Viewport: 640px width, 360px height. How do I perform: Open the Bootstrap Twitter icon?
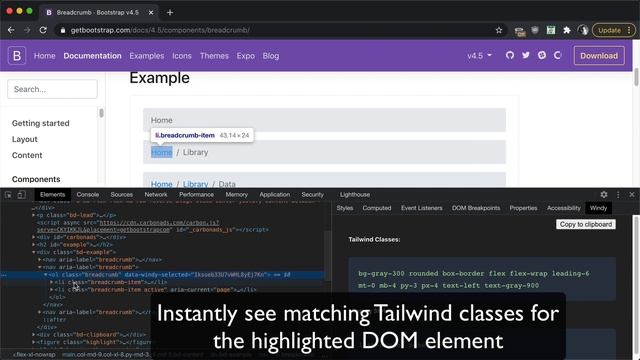[526, 55]
